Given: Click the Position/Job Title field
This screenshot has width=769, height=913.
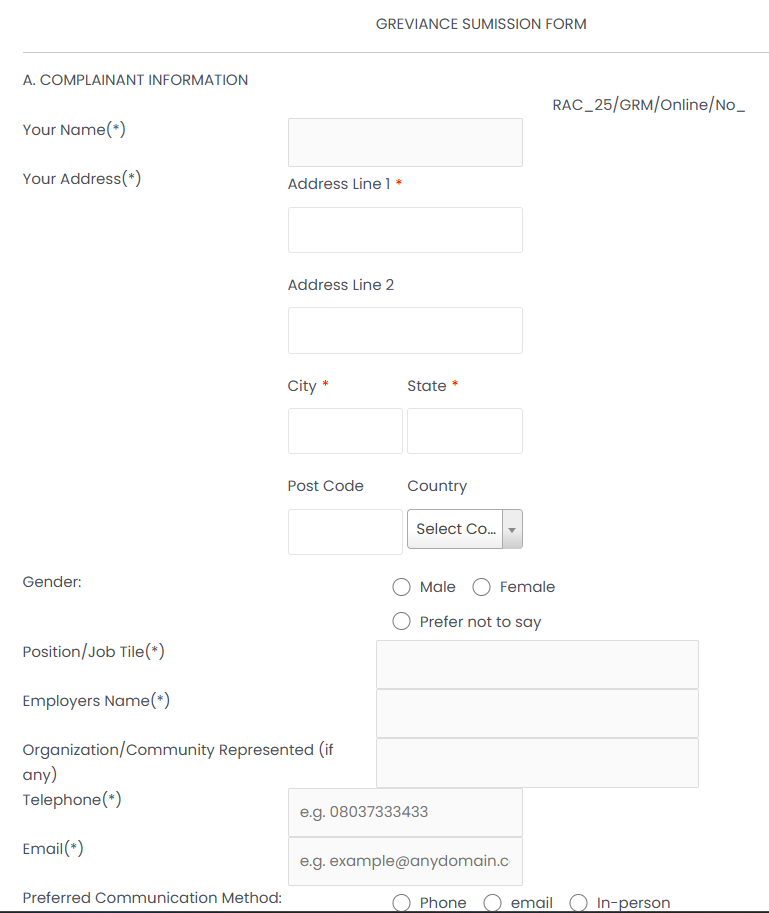Looking at the screenshot, I should (x=537, y=665).
